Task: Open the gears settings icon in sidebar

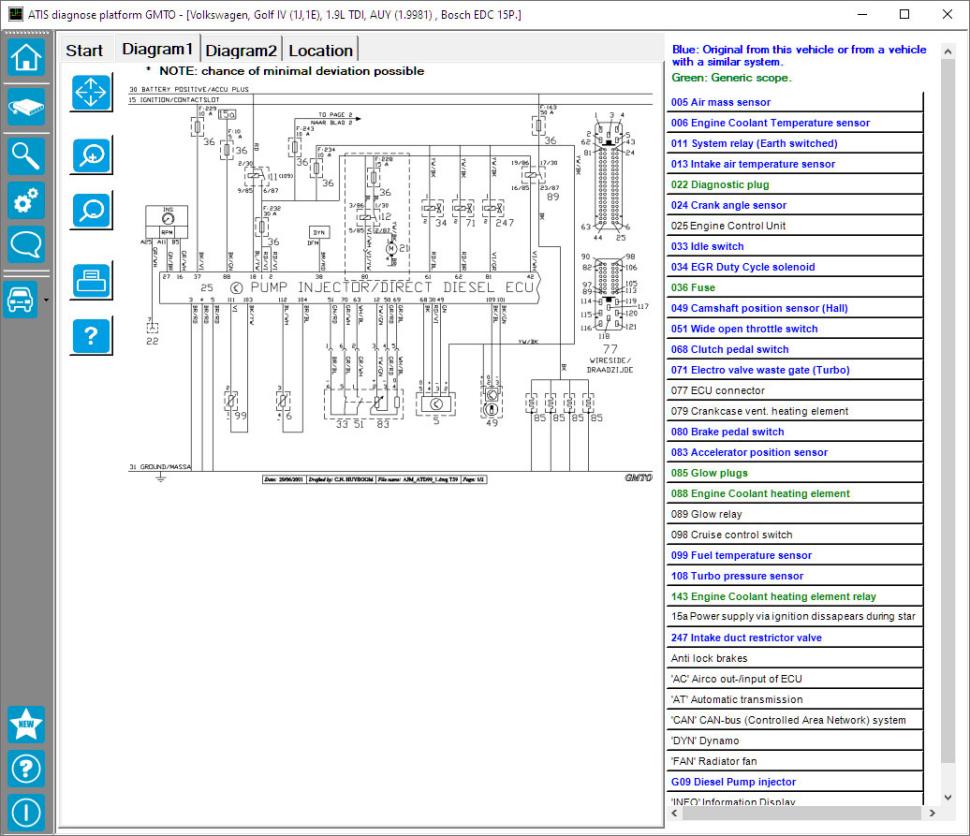Action: [26, 200]
